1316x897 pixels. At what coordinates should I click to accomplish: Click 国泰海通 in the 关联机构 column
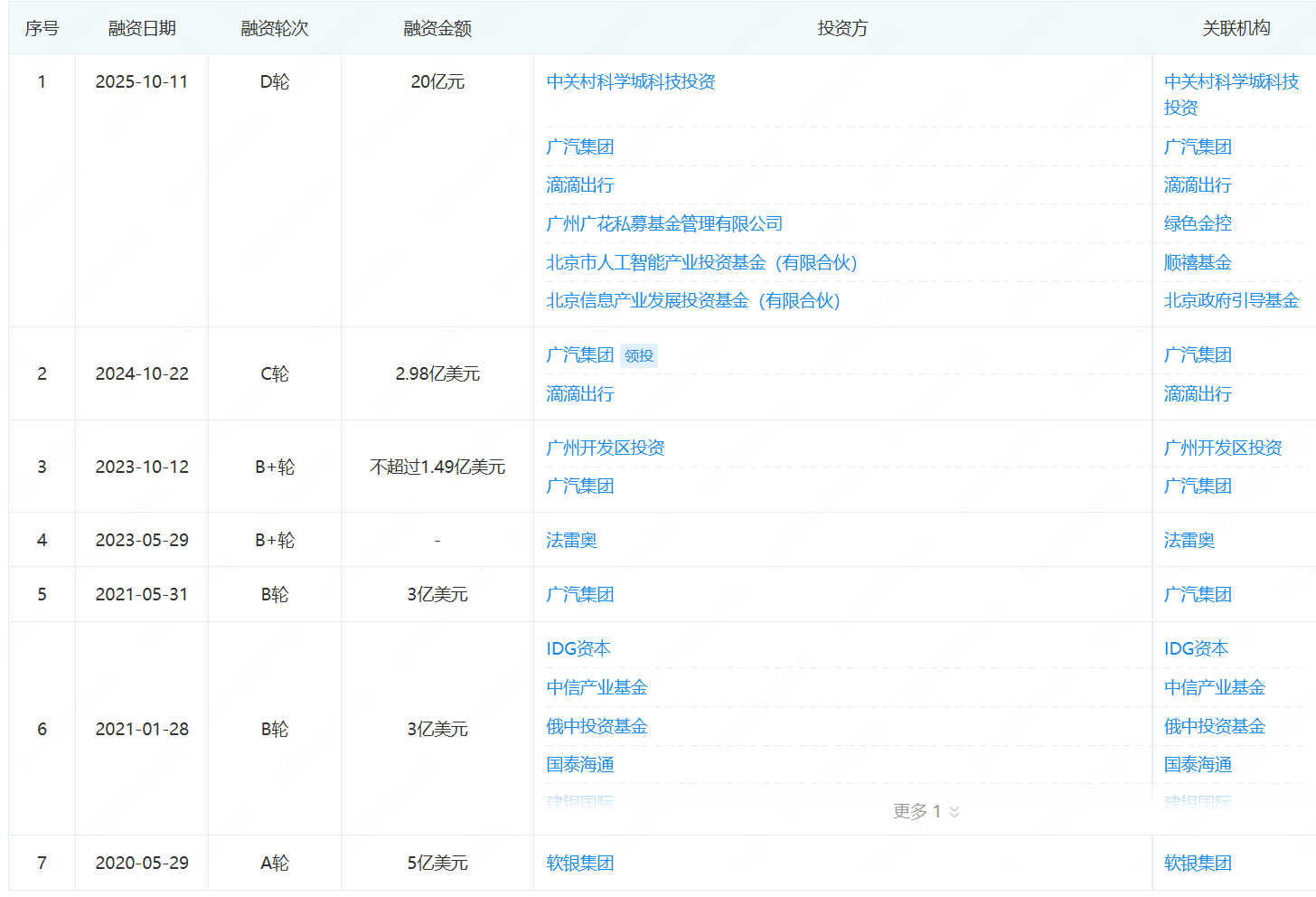tap(1197, 765)
